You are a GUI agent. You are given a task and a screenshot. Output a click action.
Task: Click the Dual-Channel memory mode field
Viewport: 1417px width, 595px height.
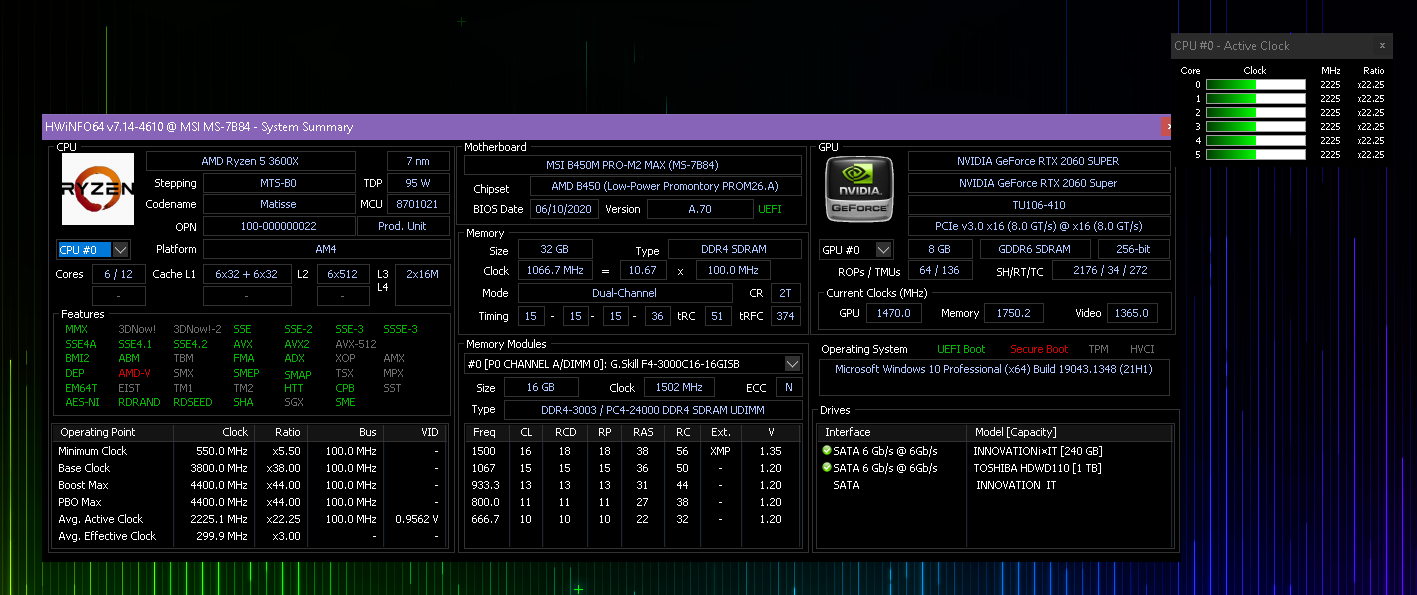tap(625, 293)
